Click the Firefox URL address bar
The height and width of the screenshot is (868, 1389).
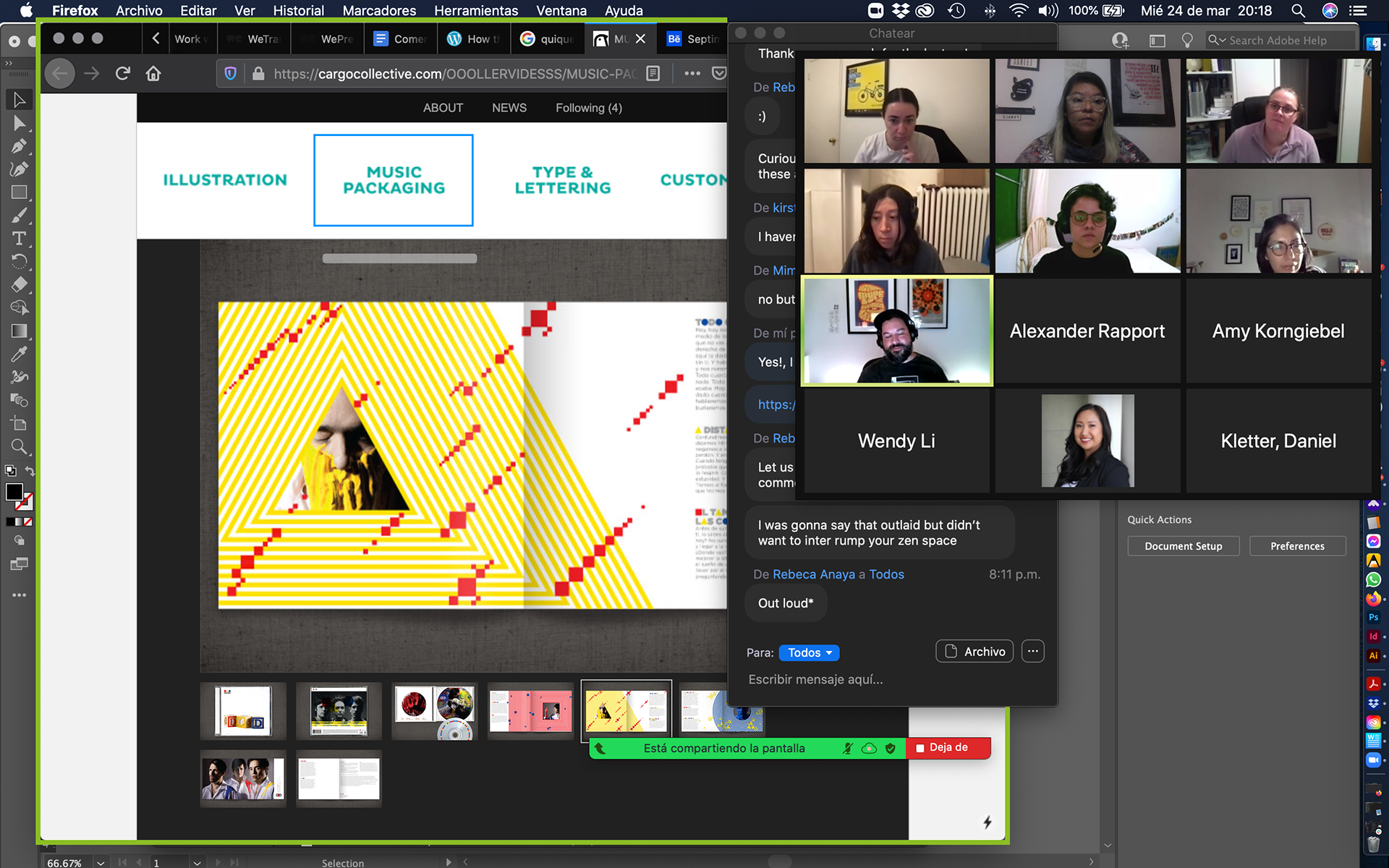pyautogui.click(x=454, y=73)
